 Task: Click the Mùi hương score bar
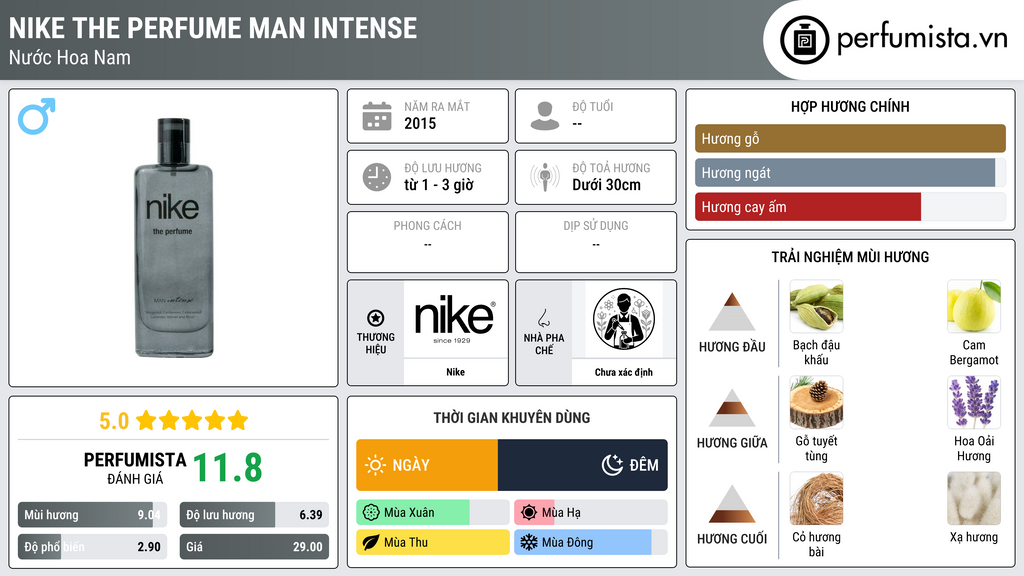coord(92,515)
